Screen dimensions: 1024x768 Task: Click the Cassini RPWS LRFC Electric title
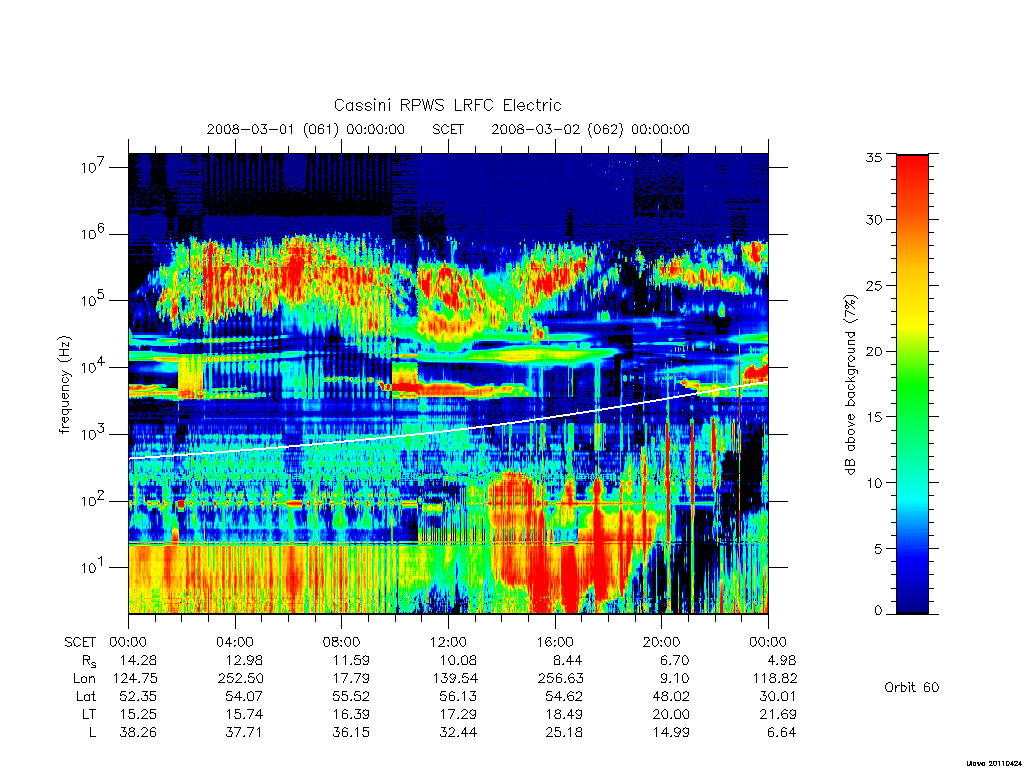447,105
